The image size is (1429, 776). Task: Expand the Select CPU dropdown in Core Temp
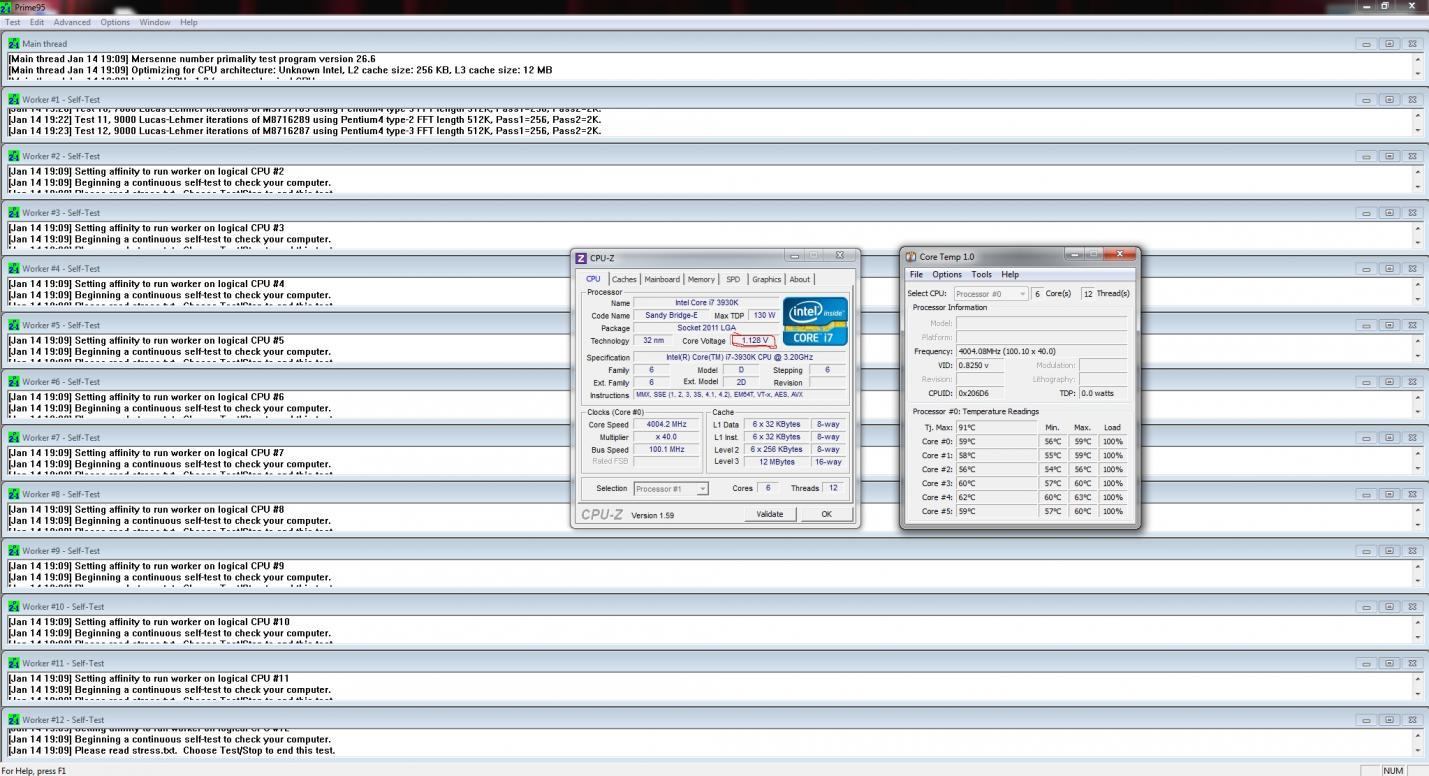[x=990, y=294]
